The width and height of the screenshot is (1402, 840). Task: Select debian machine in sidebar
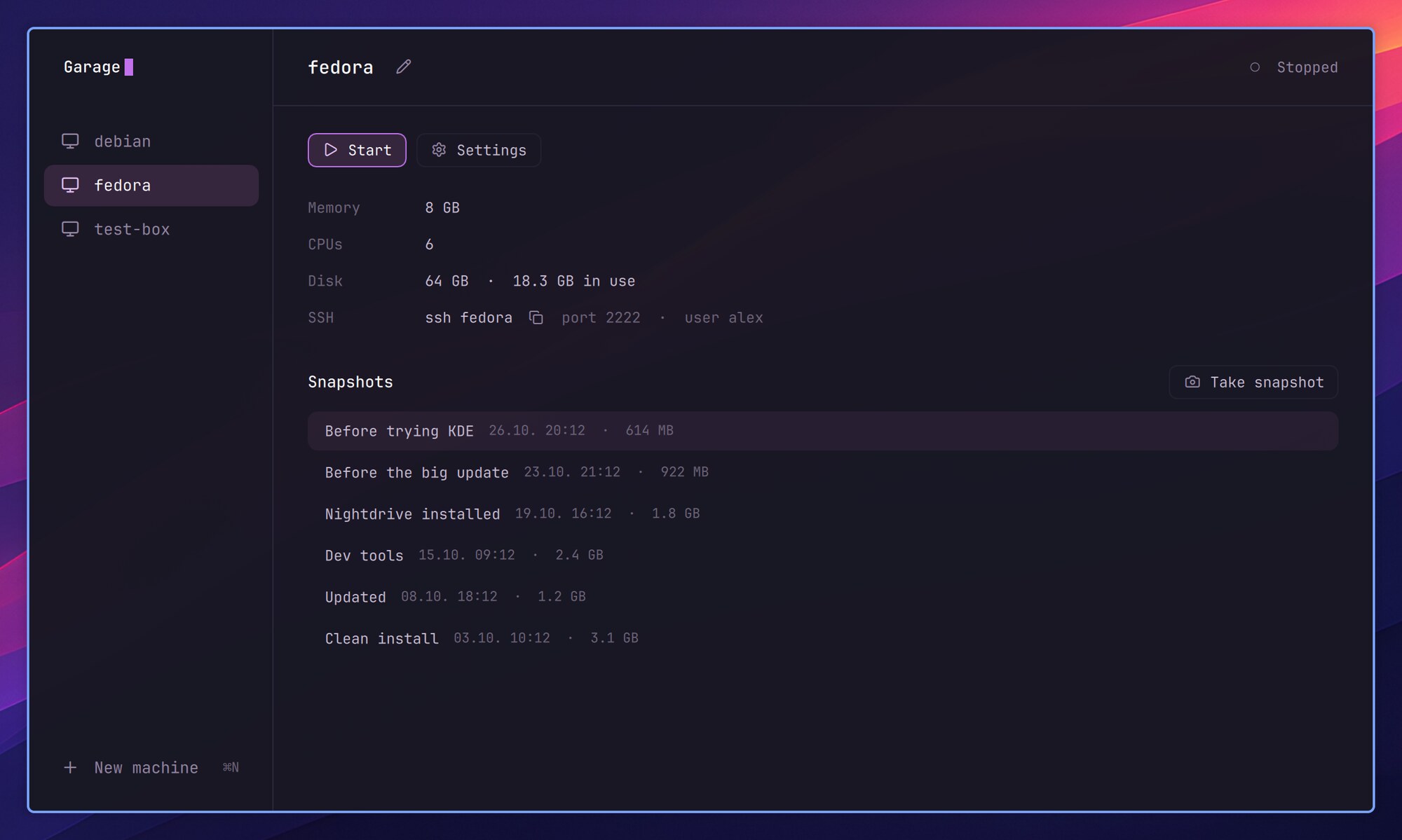click(151, 142)
